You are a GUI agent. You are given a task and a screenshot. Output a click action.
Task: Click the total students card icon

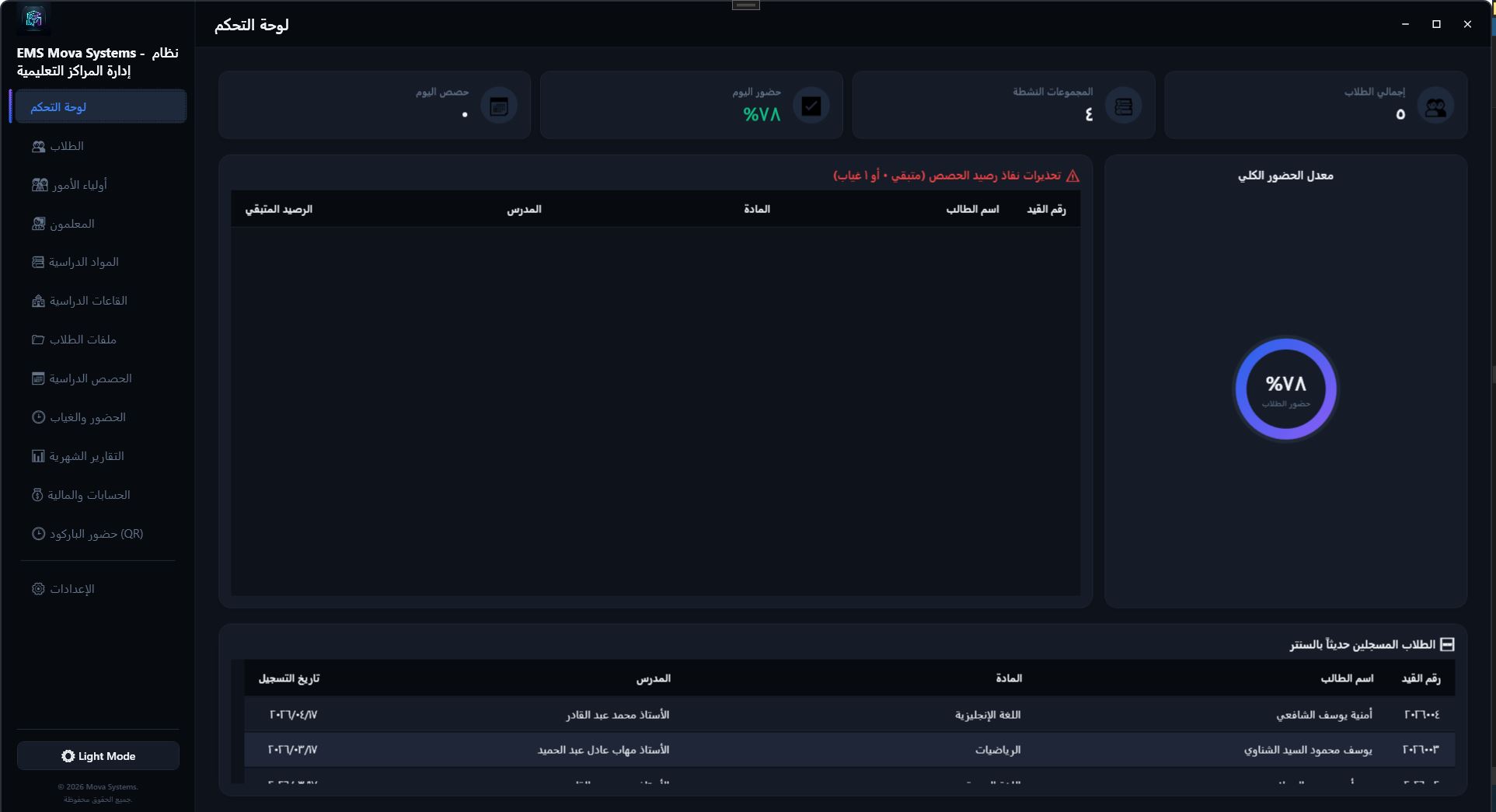(1435, 106)
